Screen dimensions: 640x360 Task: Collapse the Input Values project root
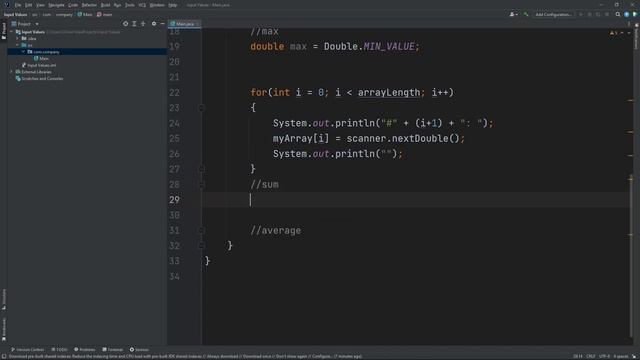click(x=12, y=32)
